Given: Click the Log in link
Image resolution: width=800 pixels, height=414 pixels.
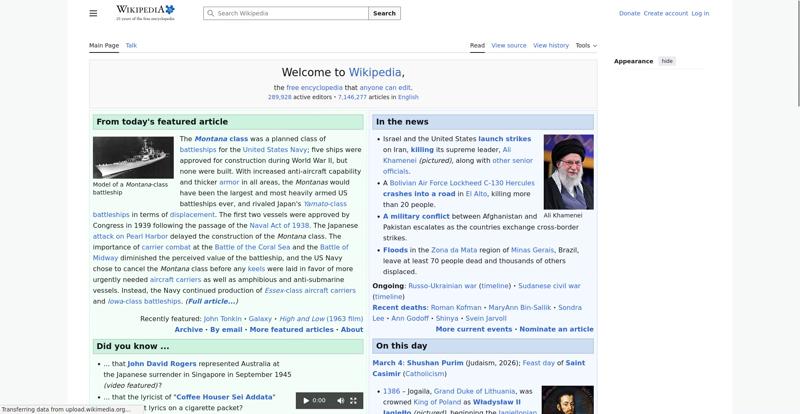Looking at the screenshot, I should (x=700, y=14).
